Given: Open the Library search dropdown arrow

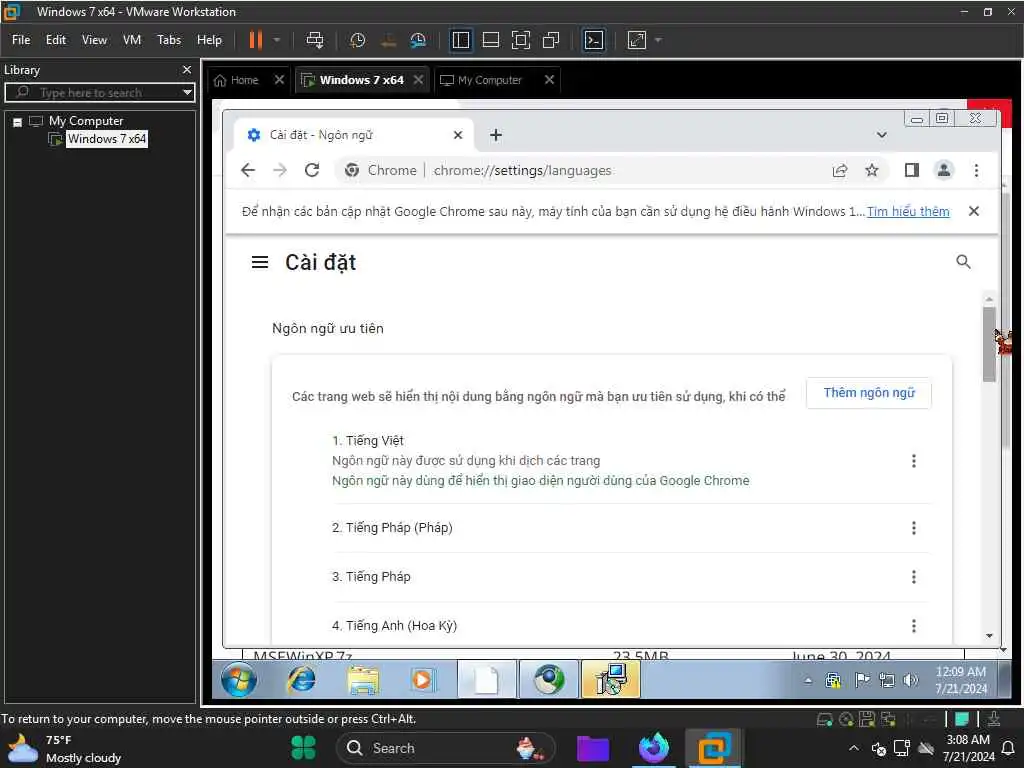Looking at the screenshot, I should pyautogui.click(x=187, y=92).
